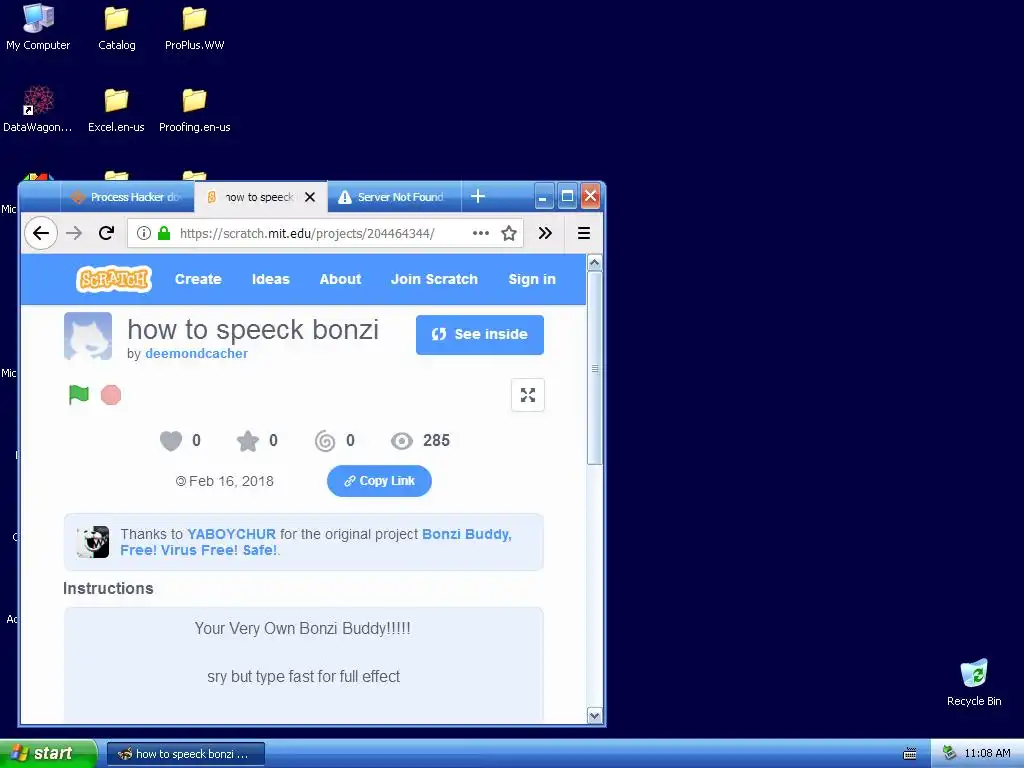
Task: Open the Windows start menu
Action: [48, 753]
